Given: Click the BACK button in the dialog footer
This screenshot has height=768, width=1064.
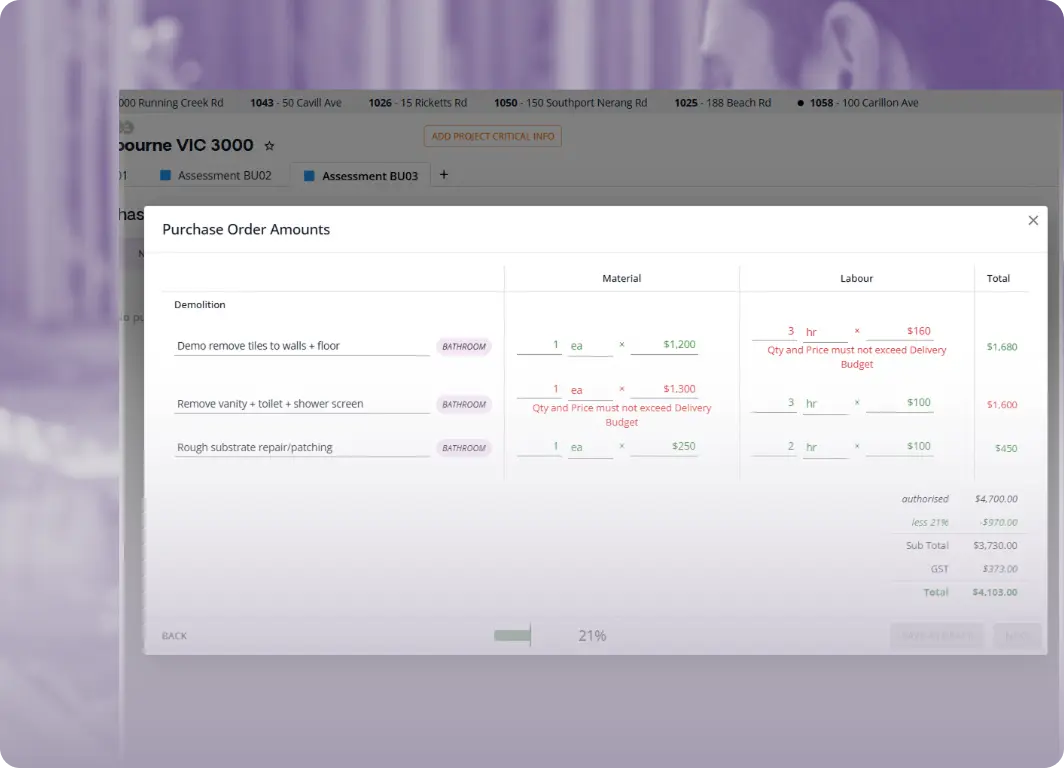Looking at the screenshot, I should coord(173,635).
